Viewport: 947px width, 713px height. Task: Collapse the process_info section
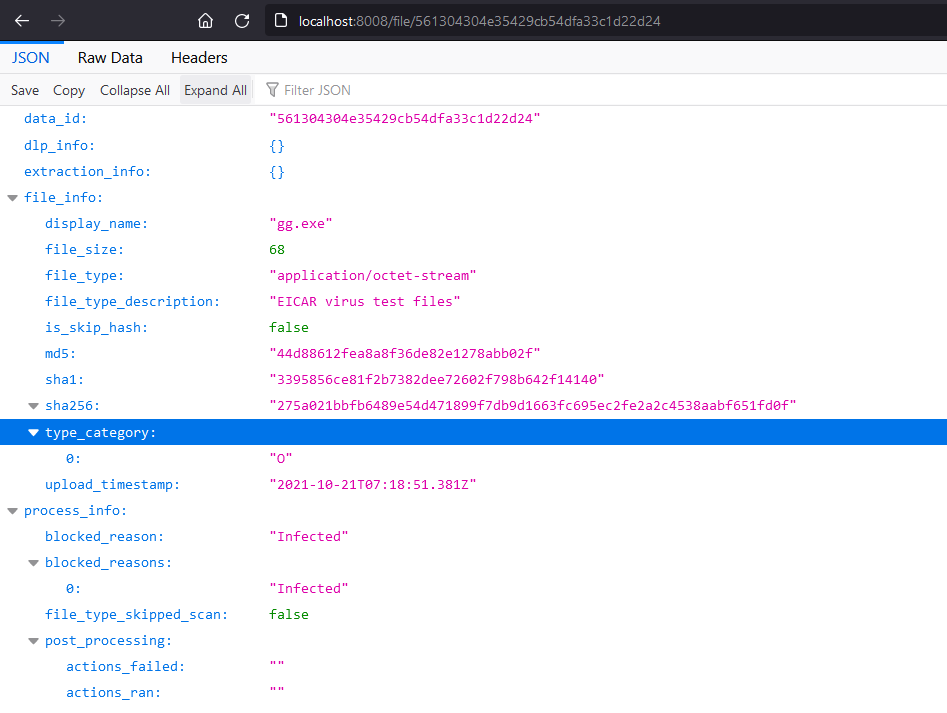[x=12, y=511]
